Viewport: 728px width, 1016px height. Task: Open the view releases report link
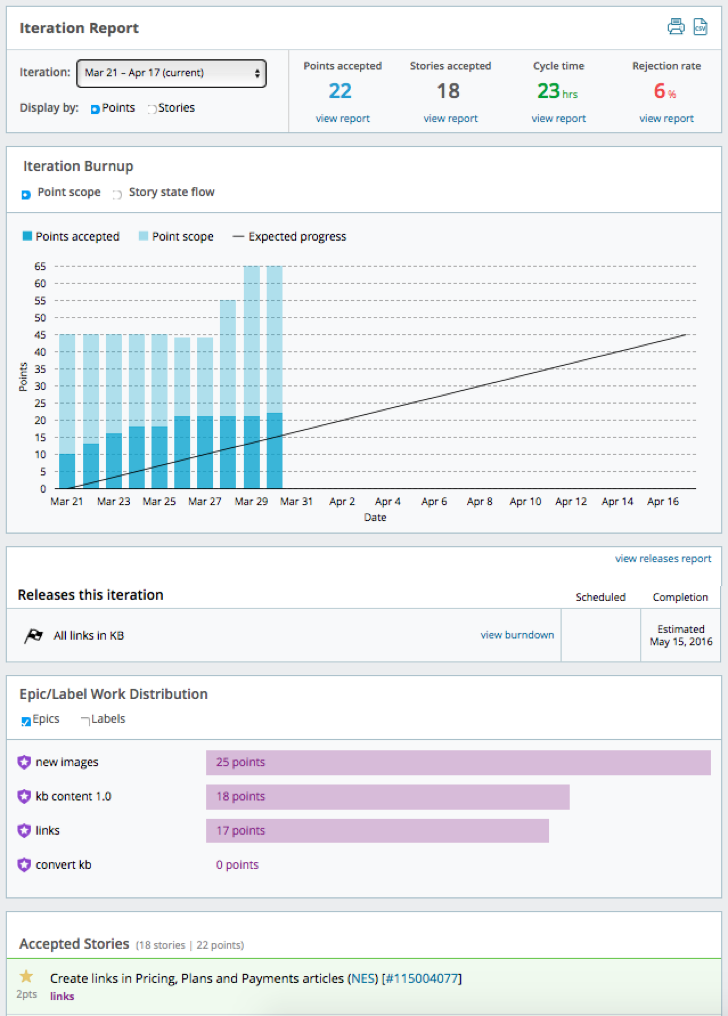pyautogui.click(x=663, y=559)
